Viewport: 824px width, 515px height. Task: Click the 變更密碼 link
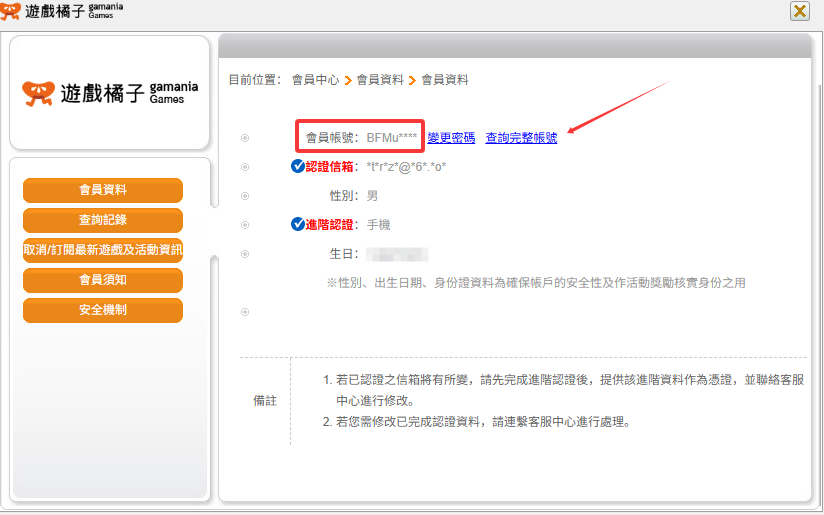coord(451,138)
